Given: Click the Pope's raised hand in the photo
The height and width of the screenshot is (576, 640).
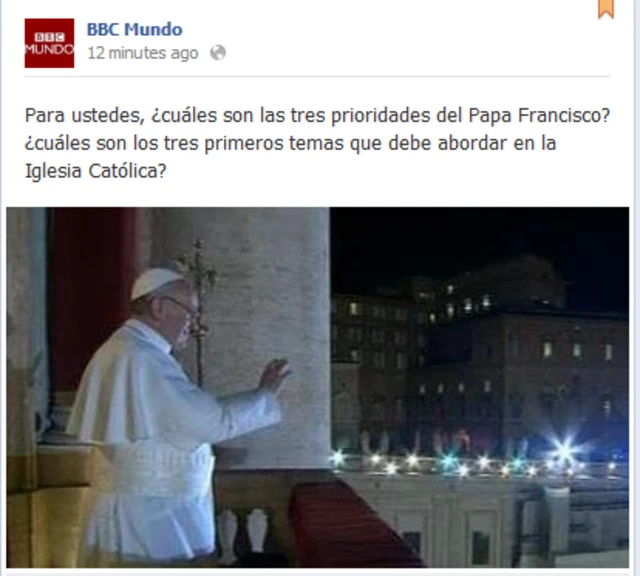Looking at the screenshot, I should [x=274, y=374].
